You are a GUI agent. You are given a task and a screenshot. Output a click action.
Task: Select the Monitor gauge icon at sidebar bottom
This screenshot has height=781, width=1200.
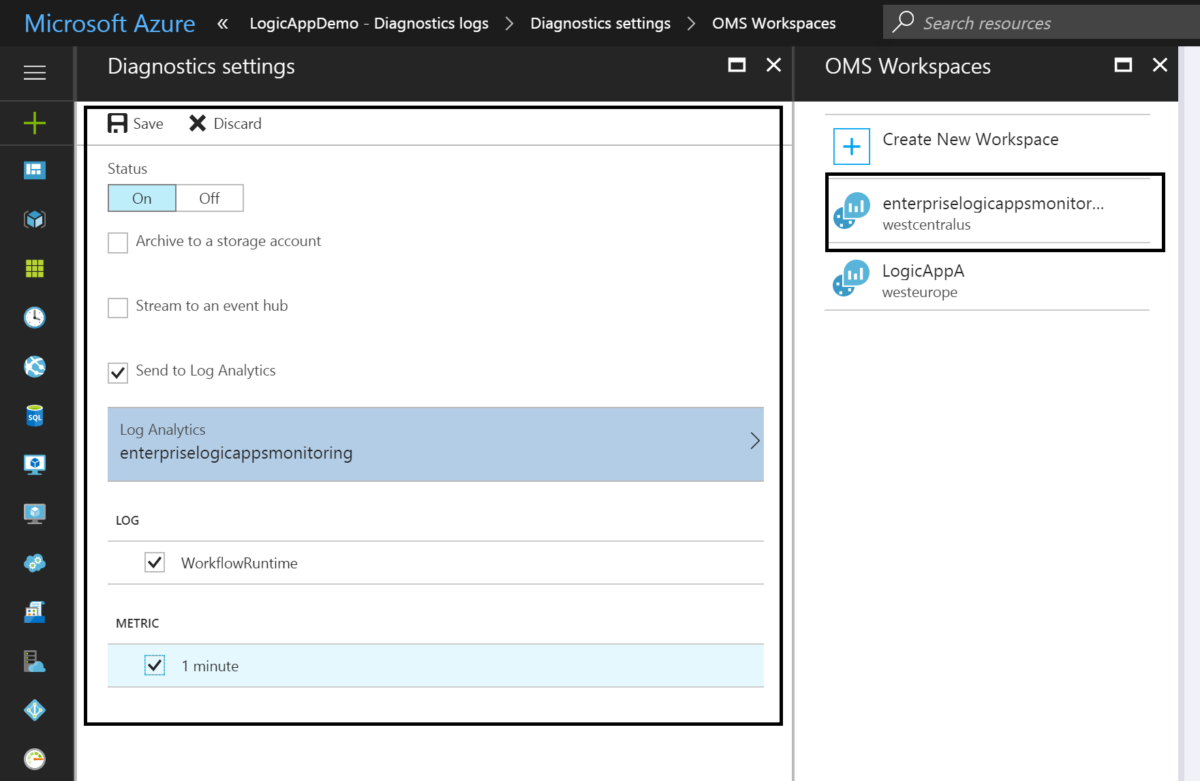36,759
